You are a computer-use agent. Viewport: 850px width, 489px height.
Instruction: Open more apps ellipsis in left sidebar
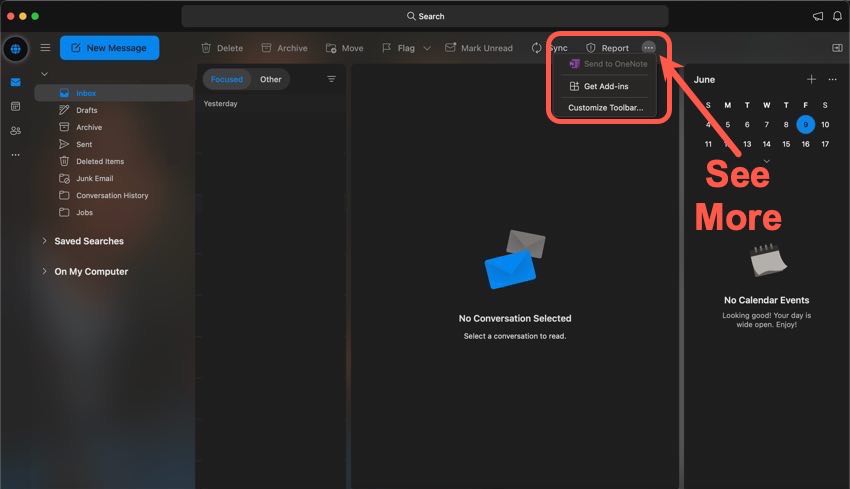click(16, 155)
